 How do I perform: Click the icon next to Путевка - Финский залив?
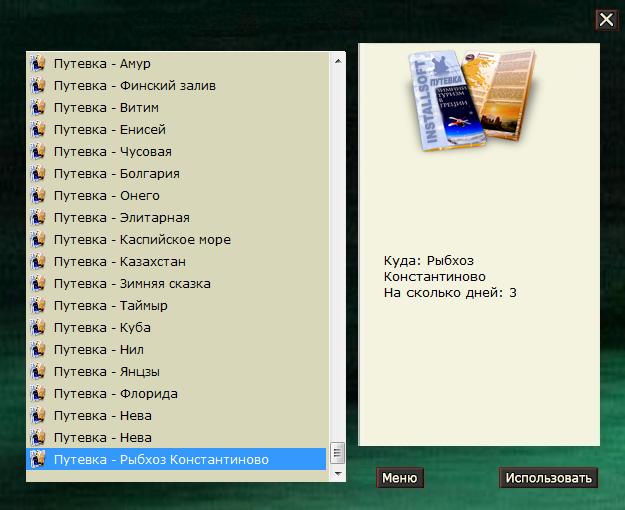coord(38,85)
